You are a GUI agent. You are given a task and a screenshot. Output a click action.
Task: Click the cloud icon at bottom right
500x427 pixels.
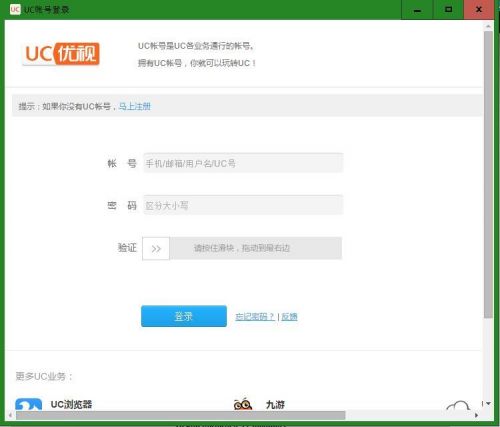pyautogui.click(x=458, y=406)
